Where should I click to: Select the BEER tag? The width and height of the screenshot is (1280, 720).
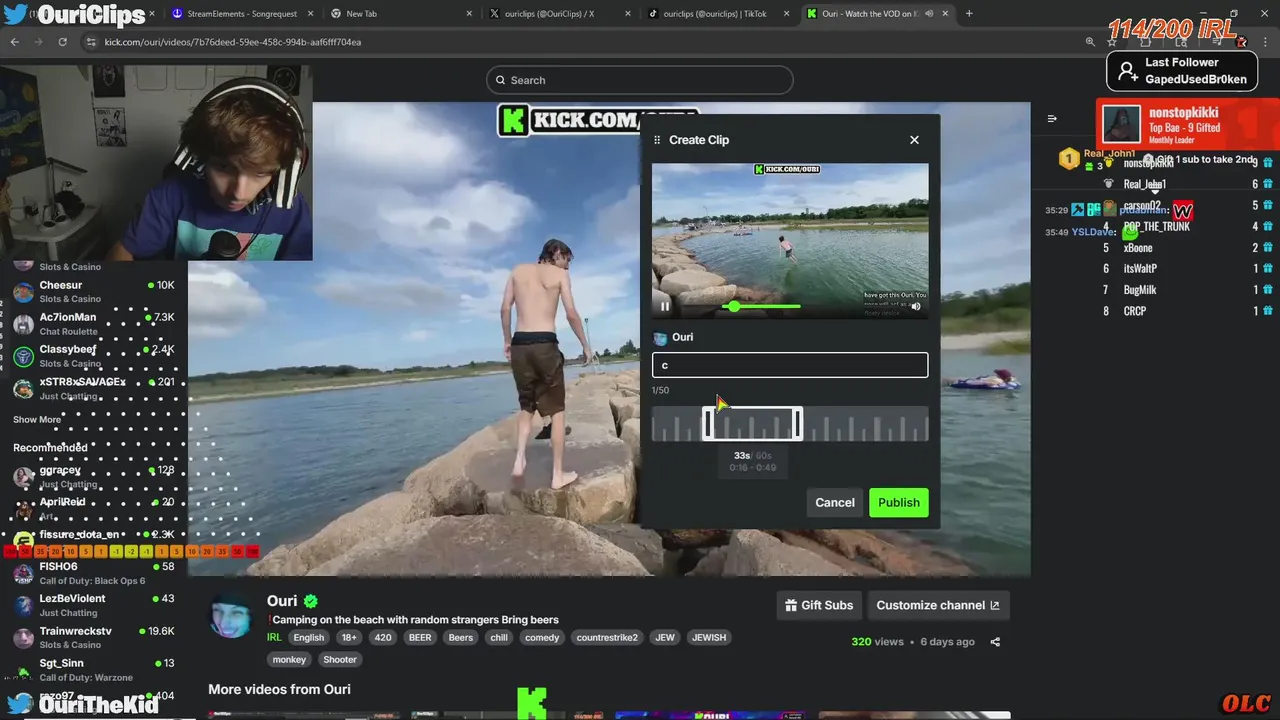420,638
